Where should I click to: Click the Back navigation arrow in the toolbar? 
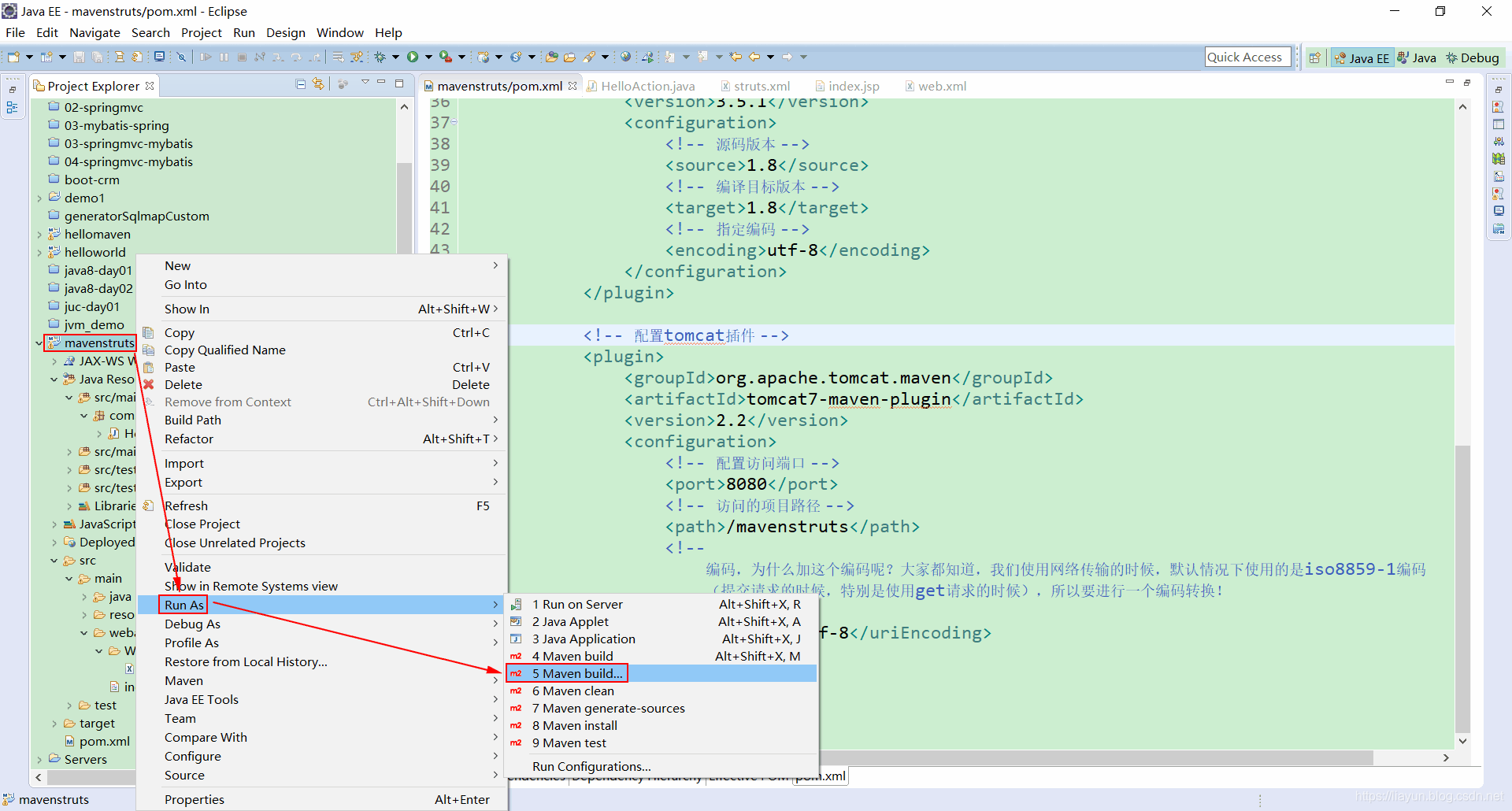pos(754,57)
